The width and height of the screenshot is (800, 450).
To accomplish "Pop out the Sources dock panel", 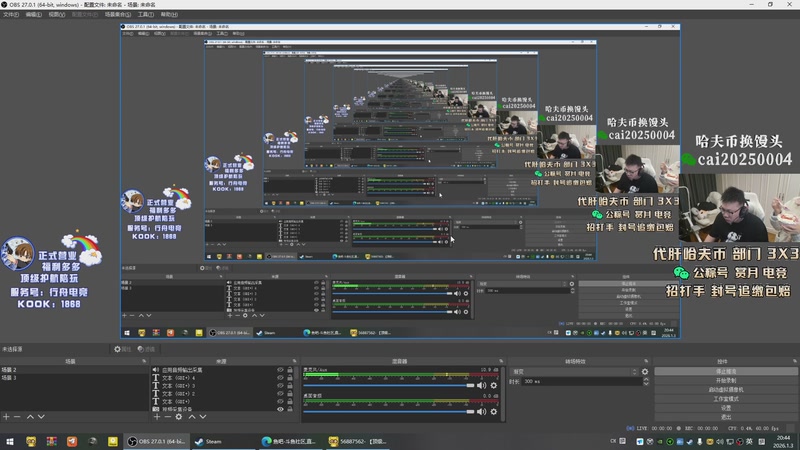I will pos(294,361).
